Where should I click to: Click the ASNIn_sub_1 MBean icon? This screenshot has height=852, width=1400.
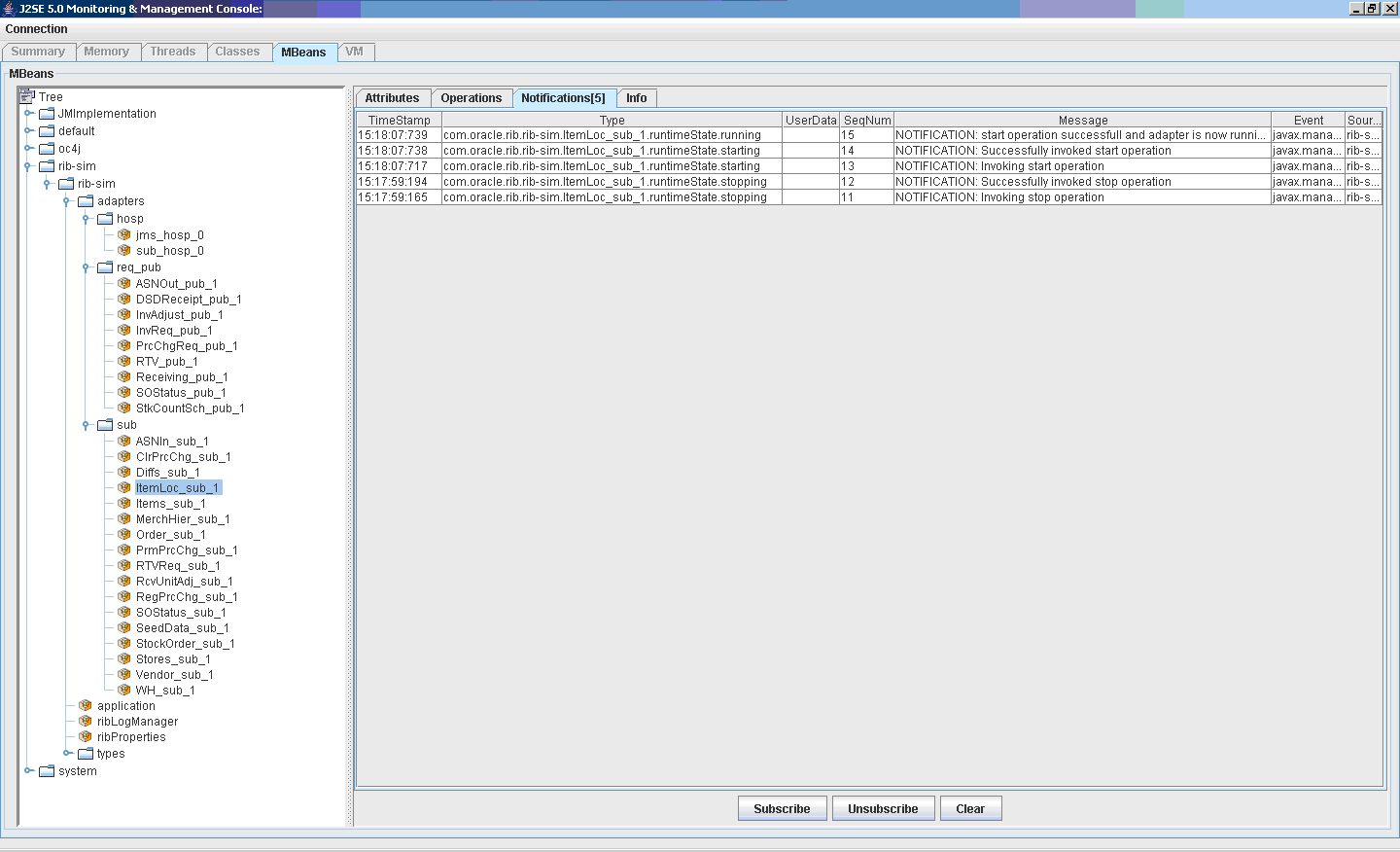point(124,441)
